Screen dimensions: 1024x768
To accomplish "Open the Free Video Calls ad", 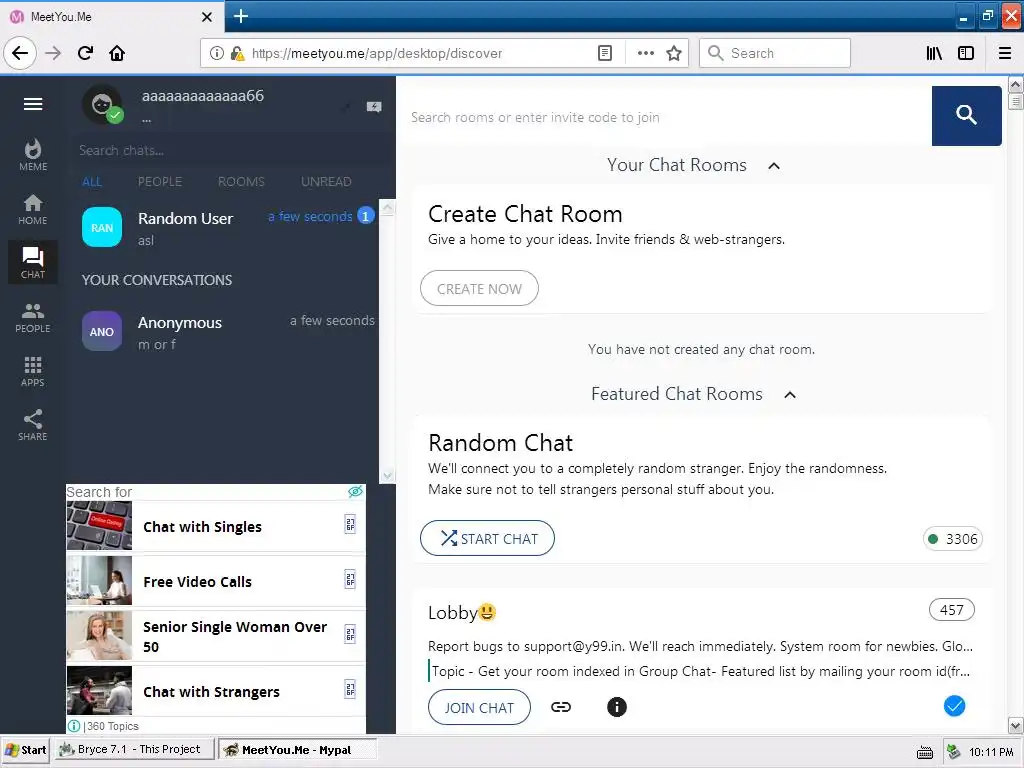I will (216, 581).
